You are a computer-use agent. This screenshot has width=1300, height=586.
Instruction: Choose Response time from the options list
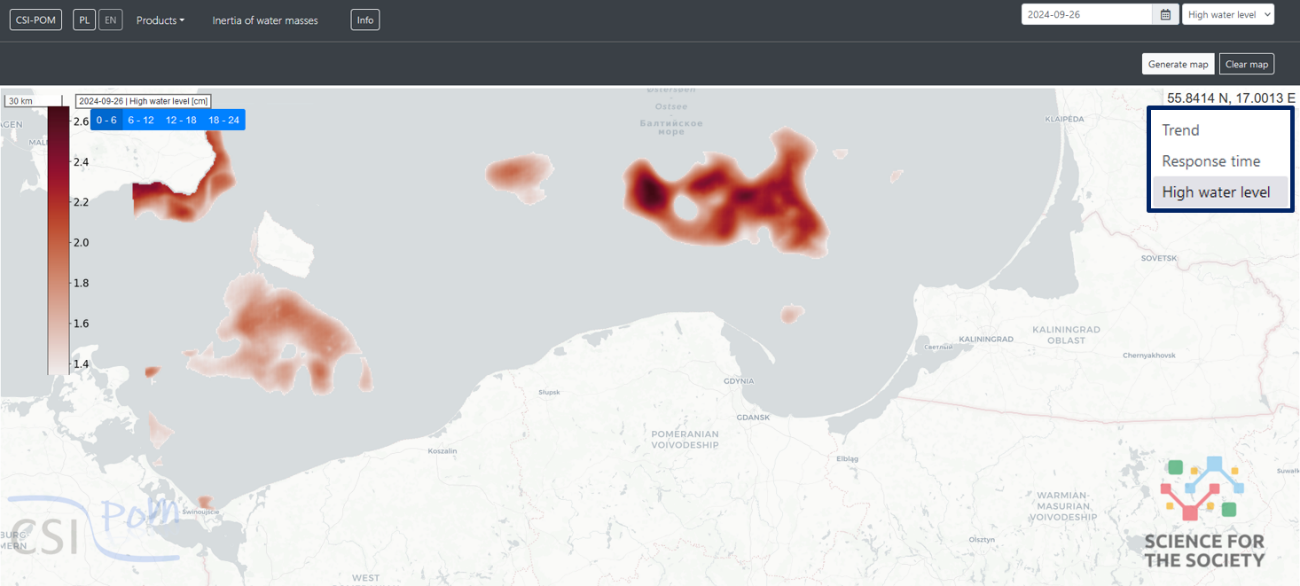click(1211, 161)
